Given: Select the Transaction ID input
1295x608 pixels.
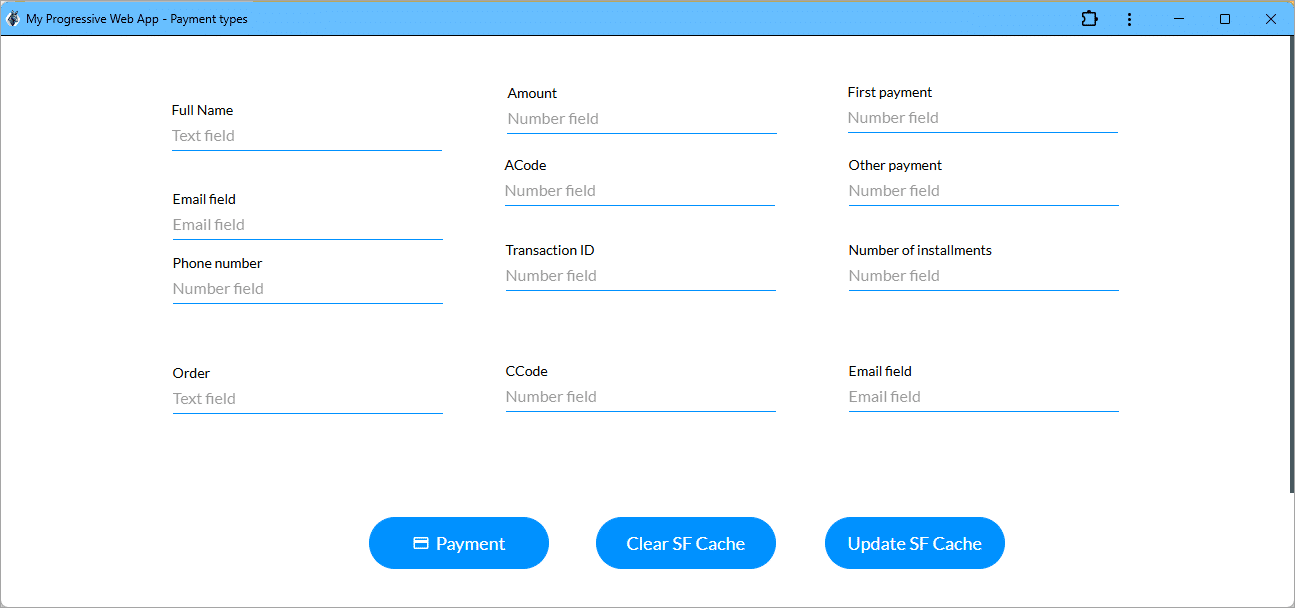Looking at the screenshot, I should click(x=640, y=276).
